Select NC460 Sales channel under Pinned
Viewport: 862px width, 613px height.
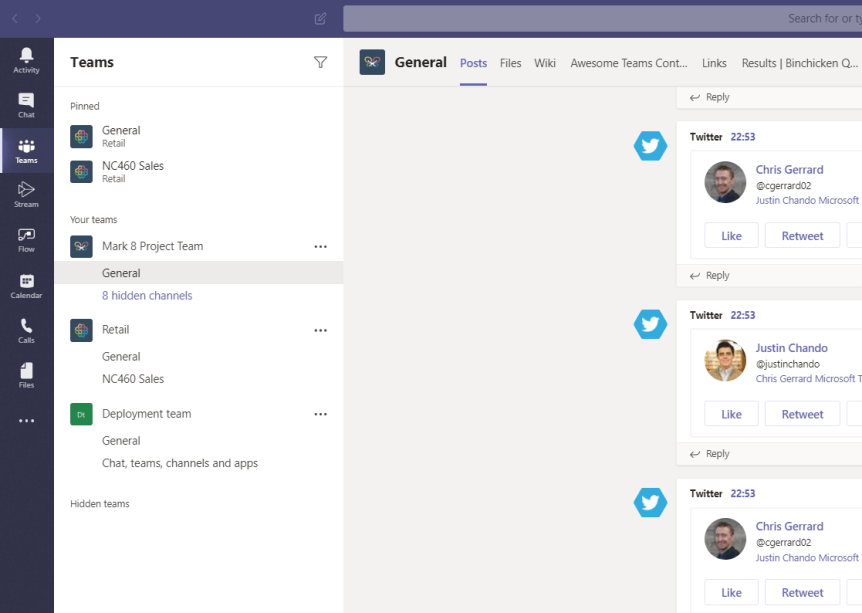(132, 166)
